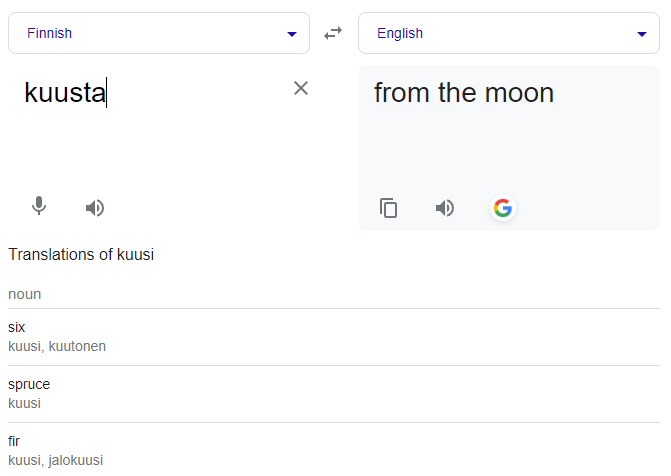Open the Finnish source language dropdown

click(x=159, y=33)
